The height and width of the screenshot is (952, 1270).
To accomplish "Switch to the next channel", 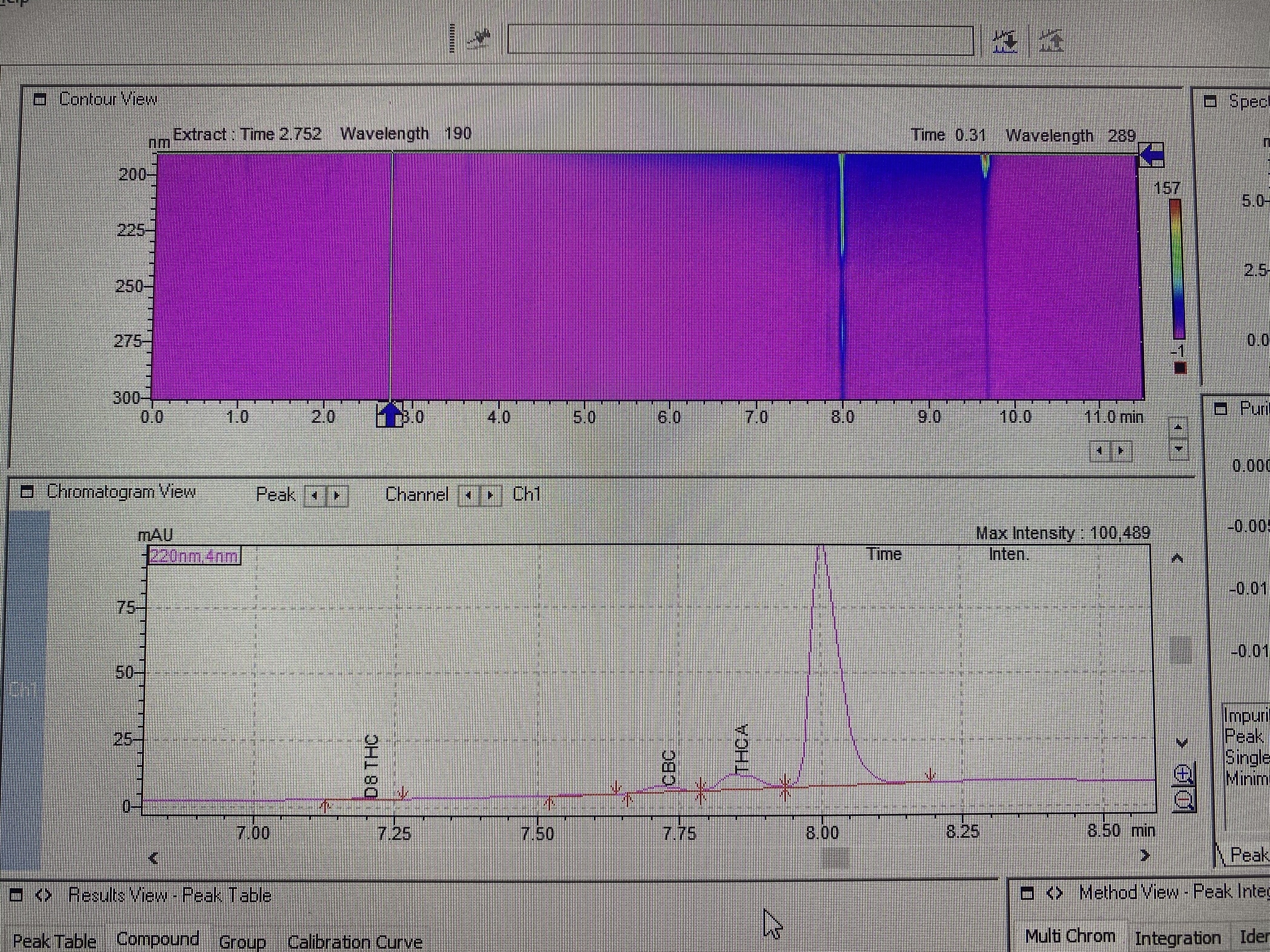I will (491, 496).
